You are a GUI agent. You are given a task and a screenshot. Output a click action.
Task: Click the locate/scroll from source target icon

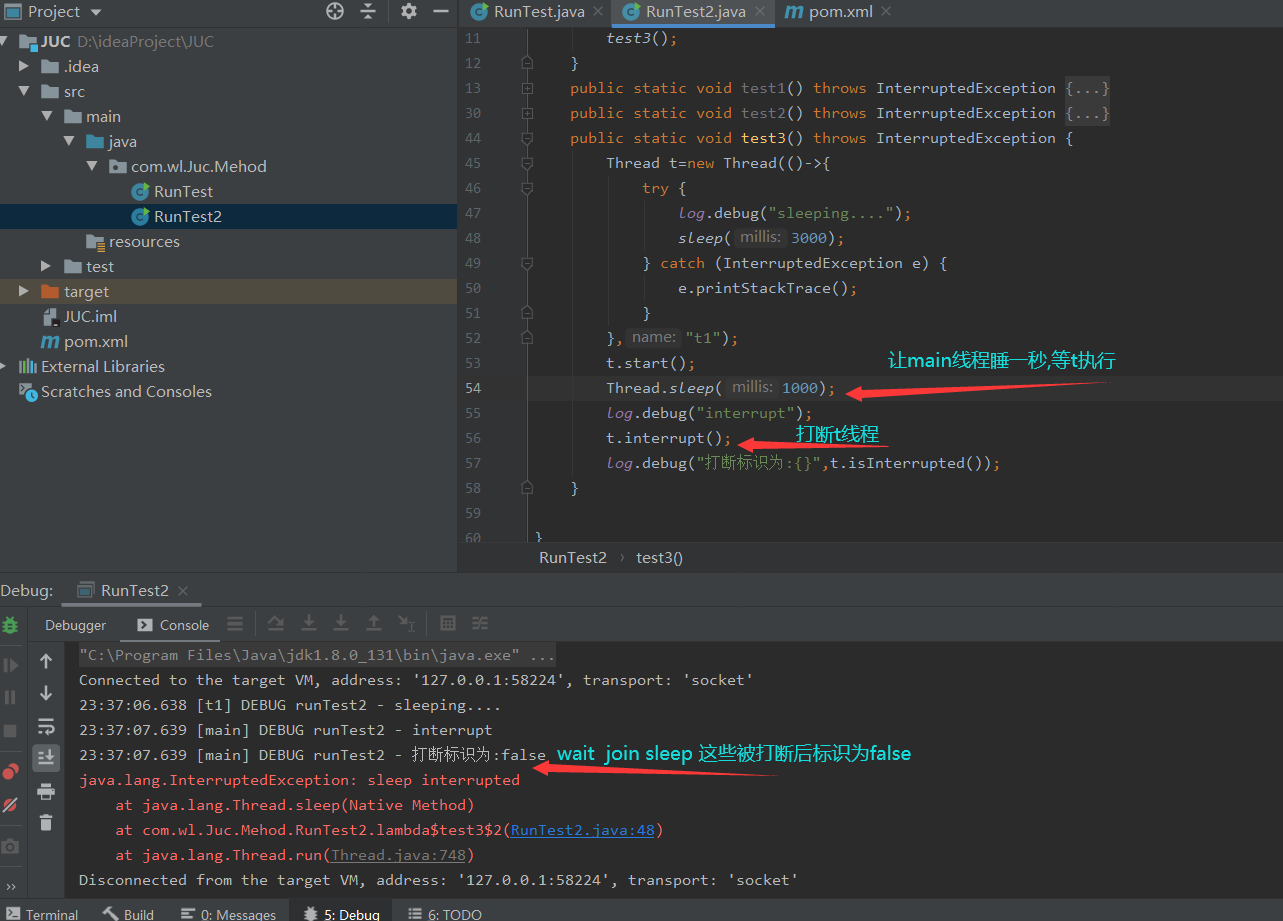coord(335,11)
